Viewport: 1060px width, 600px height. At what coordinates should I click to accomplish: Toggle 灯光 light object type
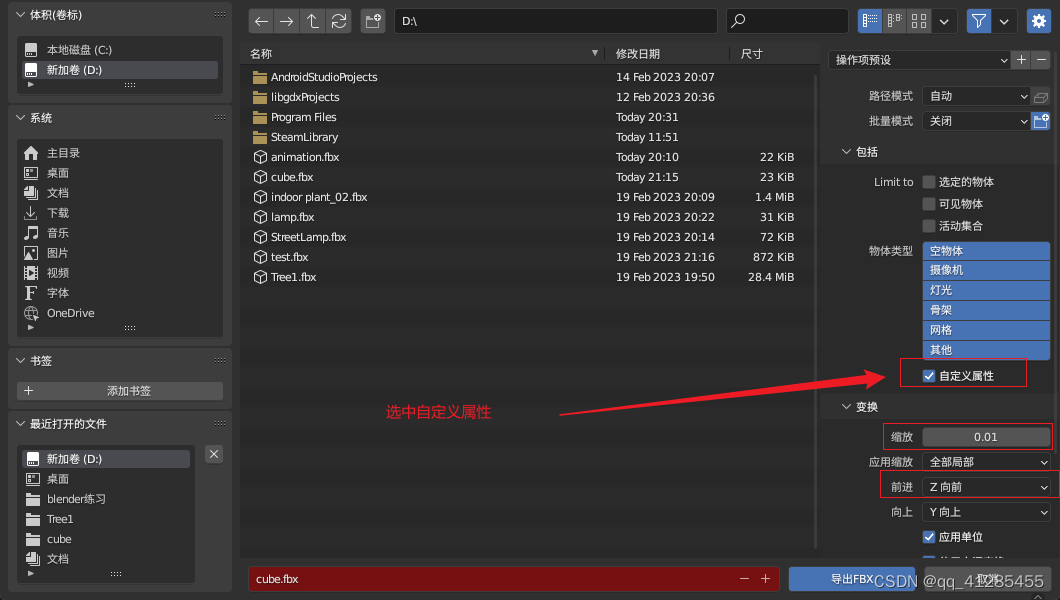point(986,290)
